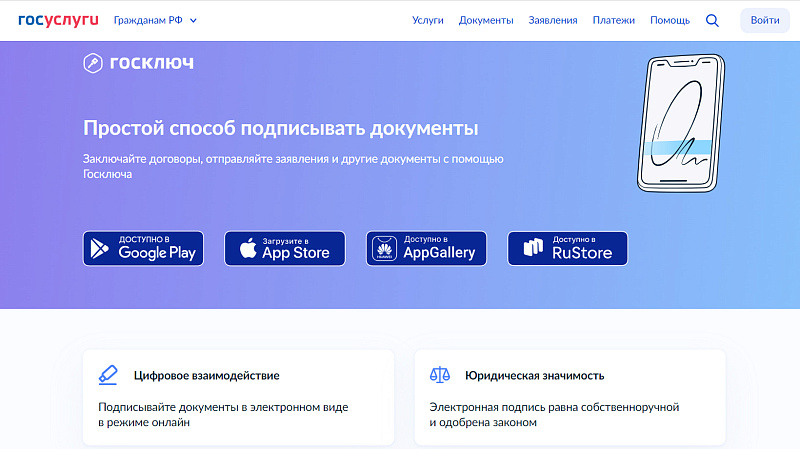Image resolution: width=800 pixels, height=449 pixels.
Task: Click the text Подписывайте документы в электронном виде
Action: 223,407
